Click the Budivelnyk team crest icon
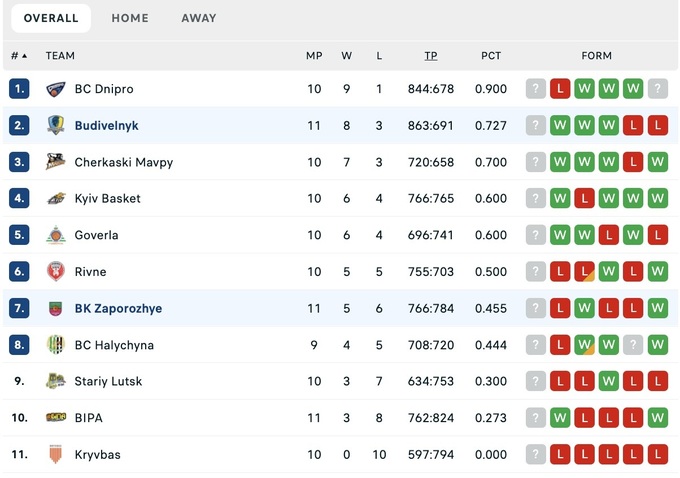 click(56, 126)
